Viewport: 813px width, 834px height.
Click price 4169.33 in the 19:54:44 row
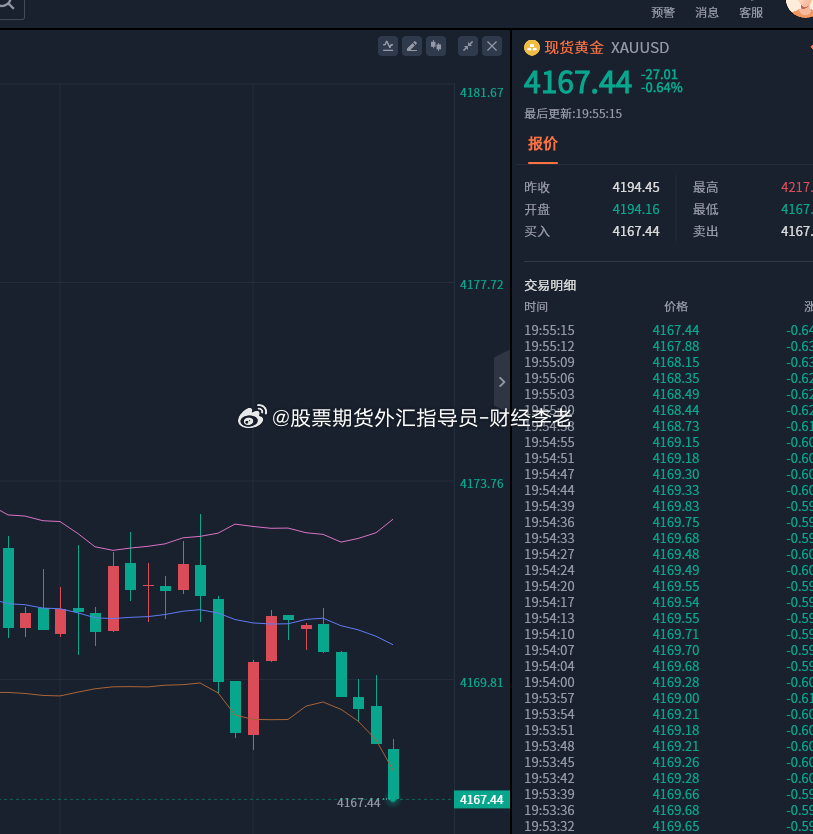click(x=676, y=490)
